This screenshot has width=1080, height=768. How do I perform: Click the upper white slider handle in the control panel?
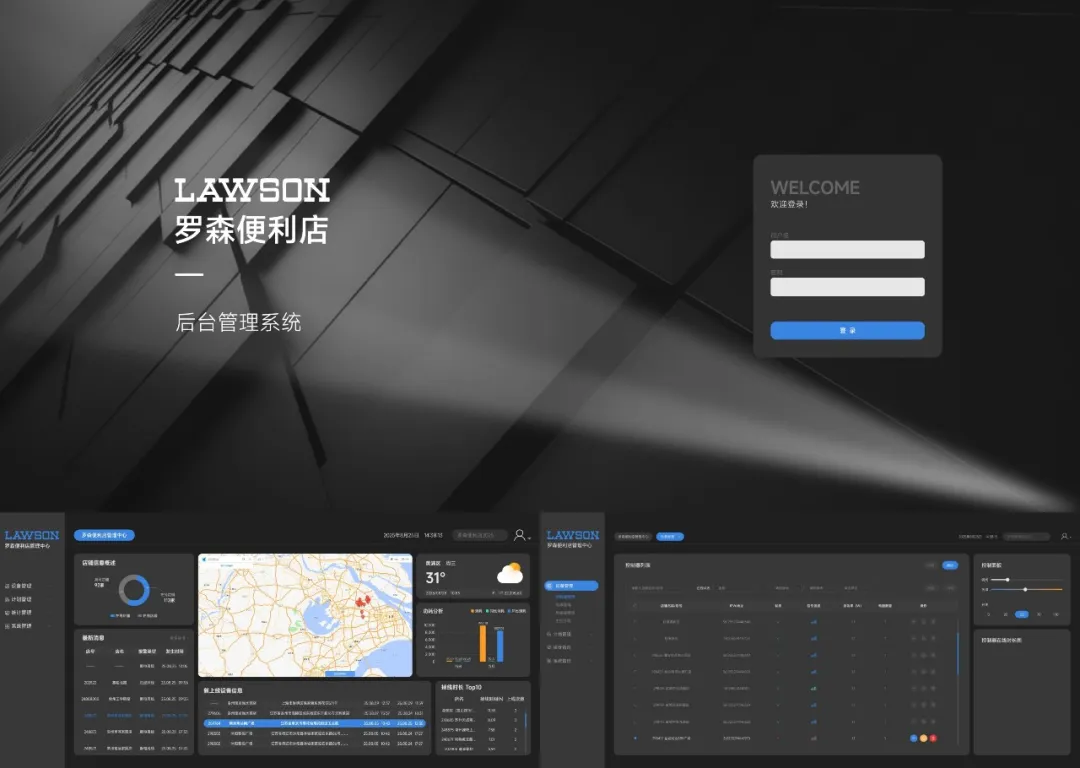[x=1007, y=580]
